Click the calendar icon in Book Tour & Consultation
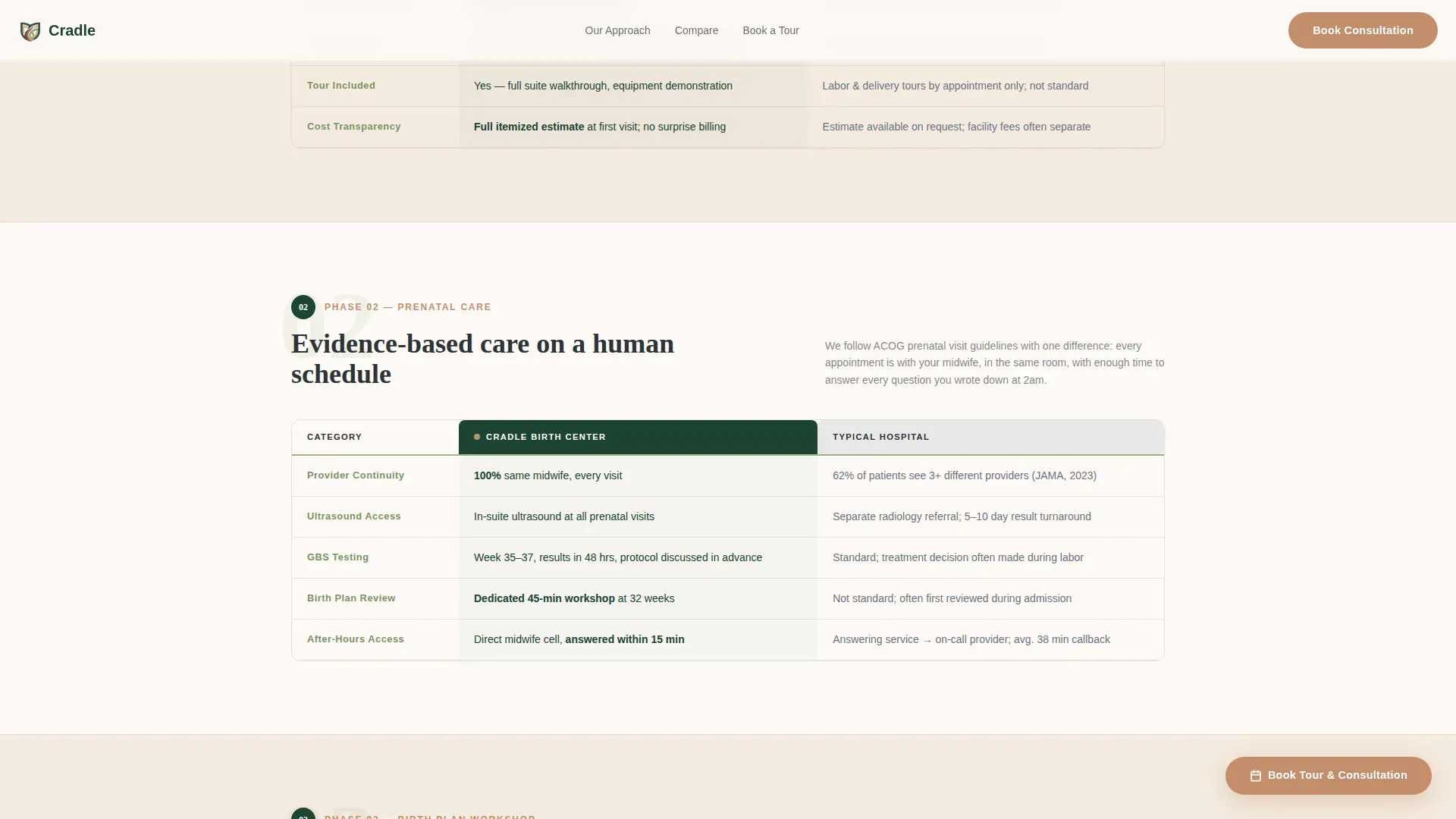This screenshot has width=1456, height=819. coord(1256,776)
